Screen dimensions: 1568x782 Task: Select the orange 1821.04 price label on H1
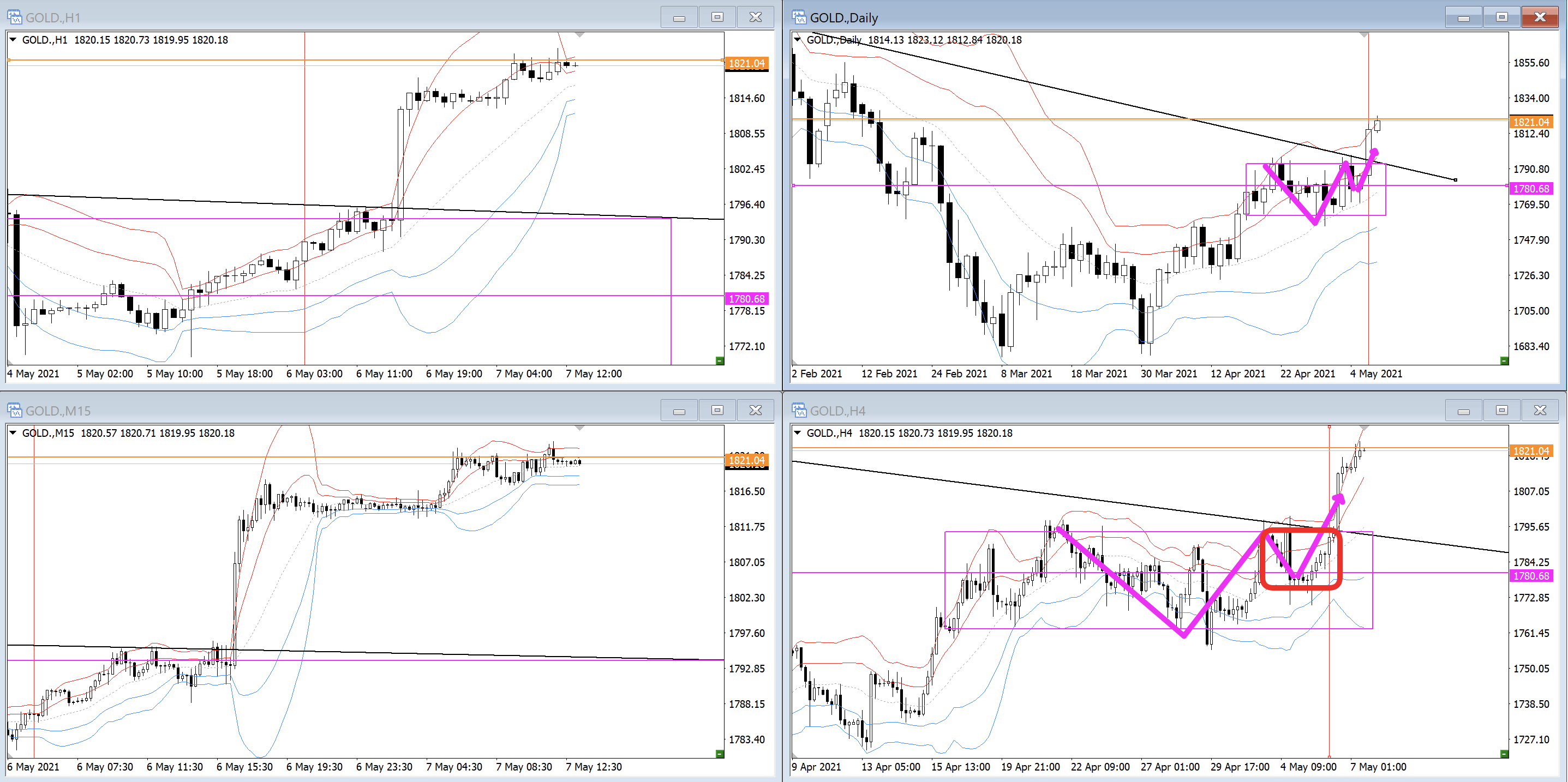point(746,63)
